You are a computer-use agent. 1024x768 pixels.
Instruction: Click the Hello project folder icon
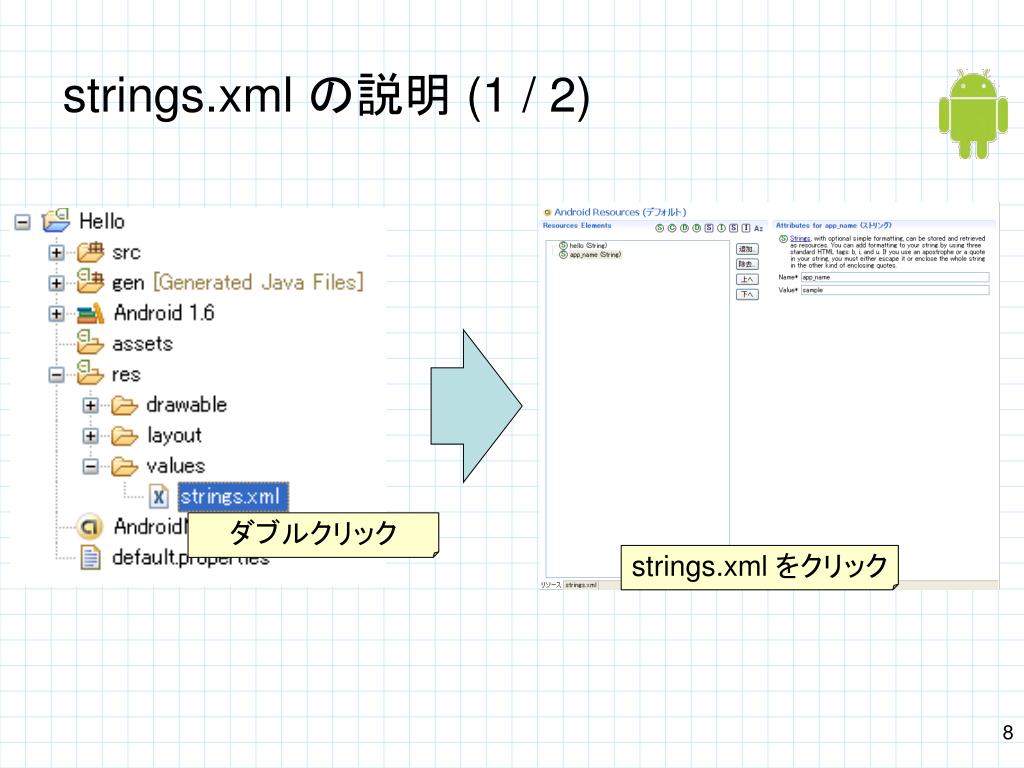pos(56,221)
